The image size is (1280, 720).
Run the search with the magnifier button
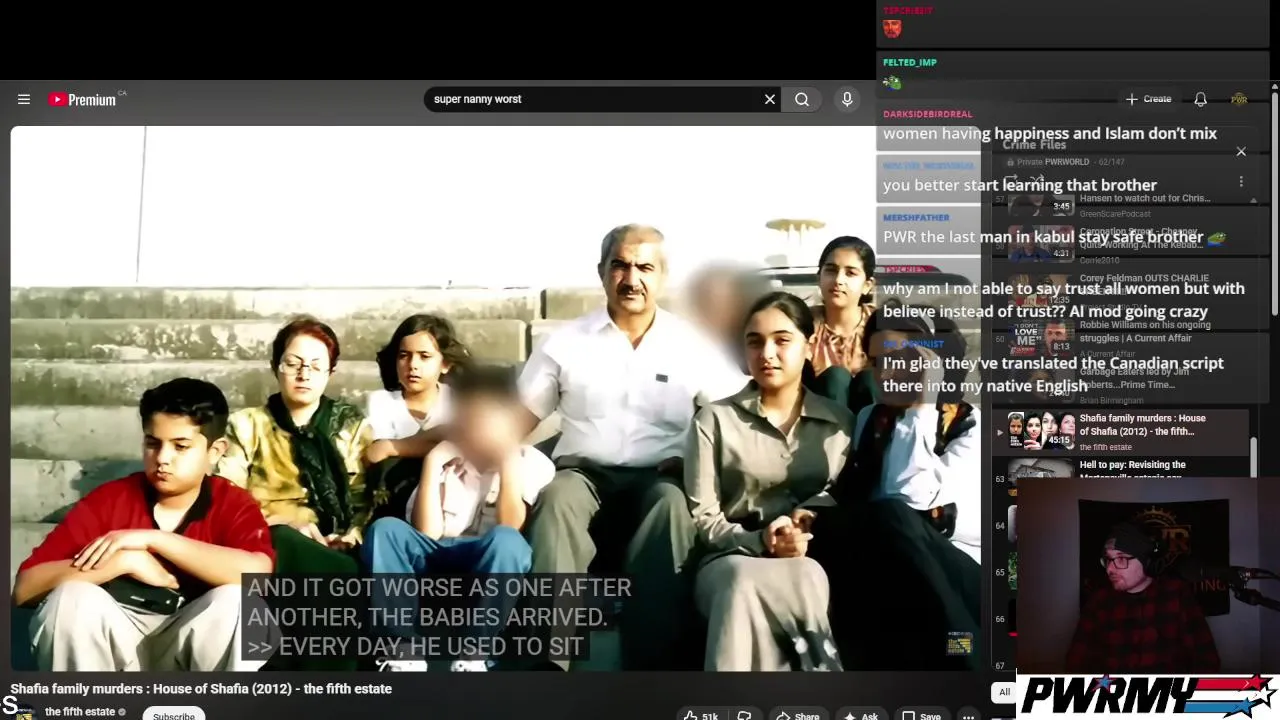[802, 99]
